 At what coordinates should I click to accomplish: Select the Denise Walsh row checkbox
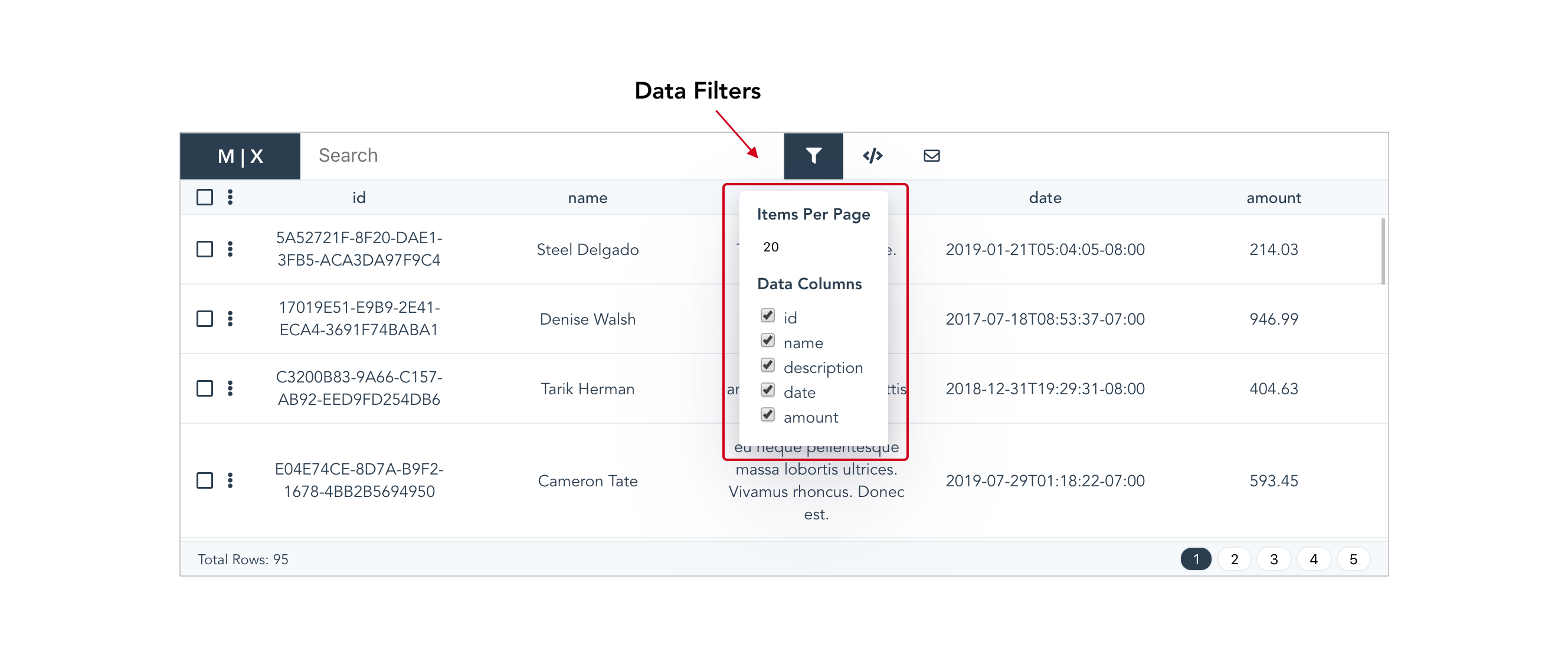pos(205,319)
